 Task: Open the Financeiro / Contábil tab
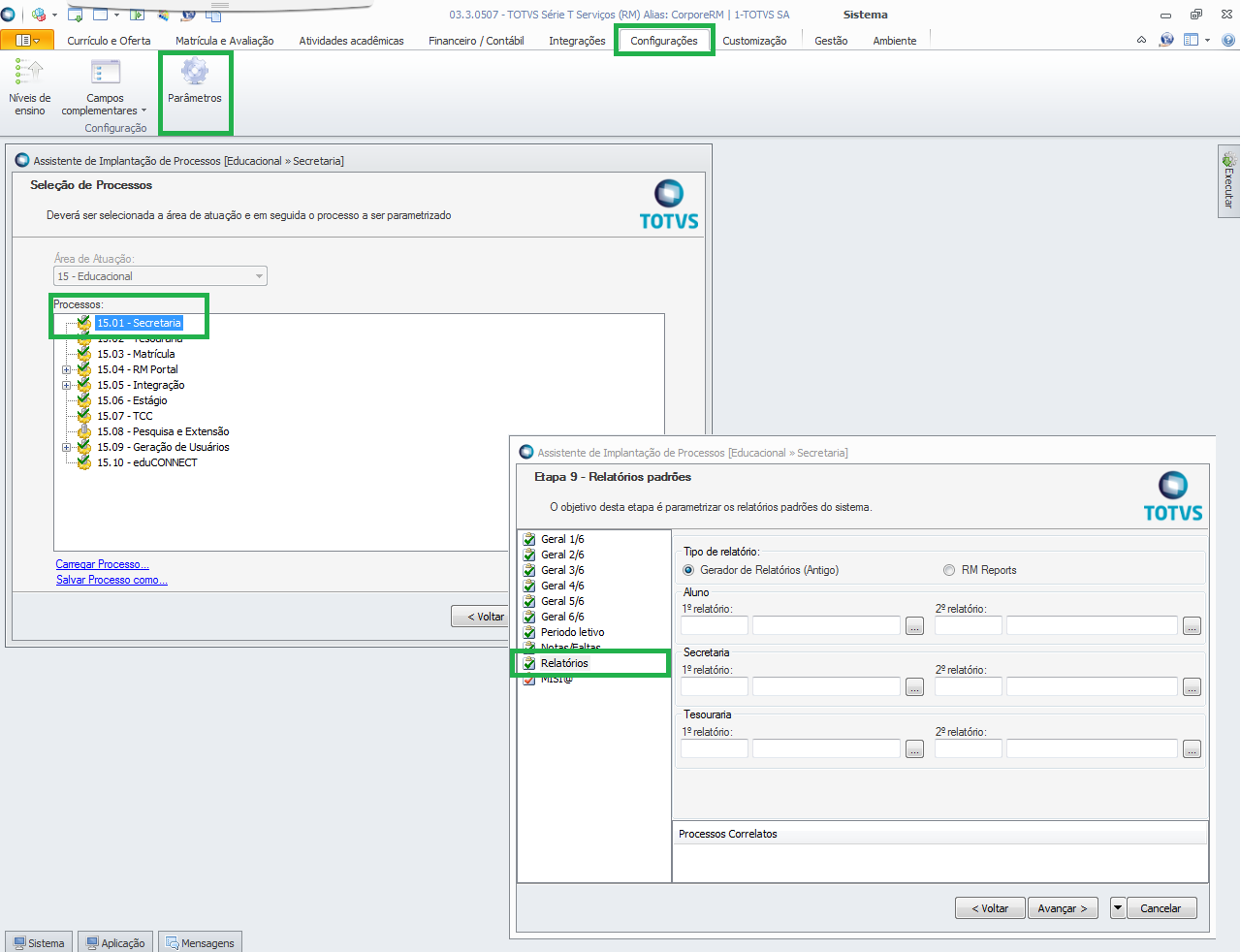click(x=476, y=41)
